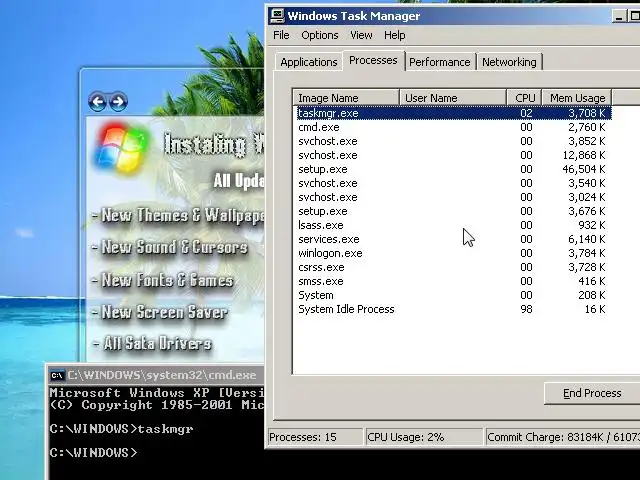640x480 pixels.
Task: Click 'All Sata Drivers' text in setup
Action: tap(152, 344)
